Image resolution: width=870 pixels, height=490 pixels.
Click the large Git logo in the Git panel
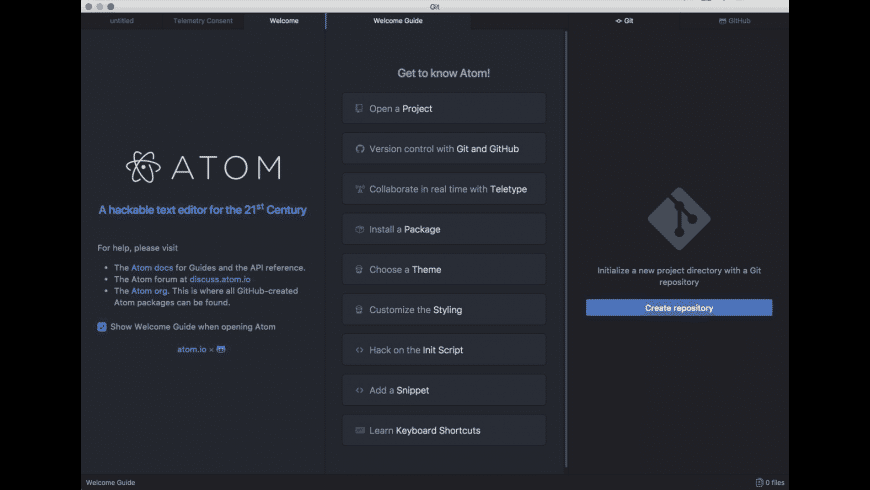click(x=679, y=219)
